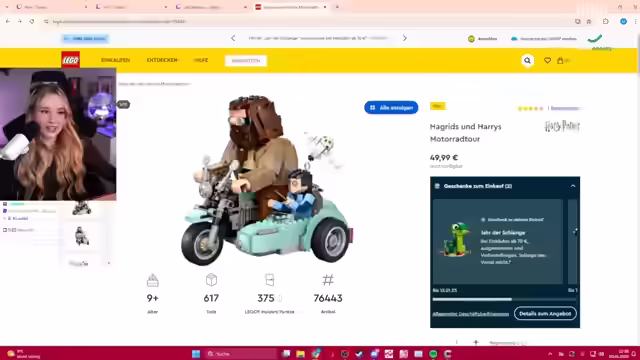Show next promo banner message

404,38
